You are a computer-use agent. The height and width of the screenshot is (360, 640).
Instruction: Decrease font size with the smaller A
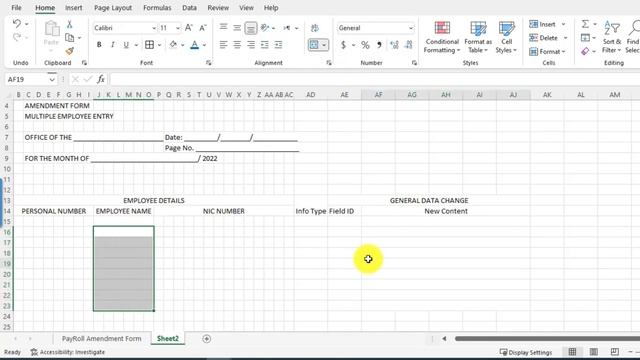pyautogui.click(x=202, y=28)
